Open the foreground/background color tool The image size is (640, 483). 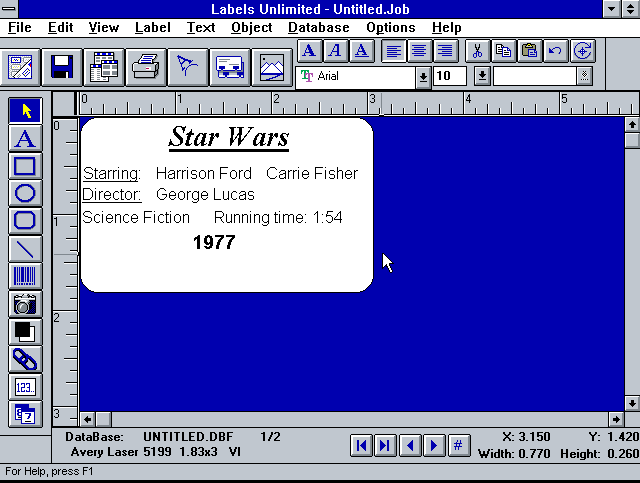tap(25, 332)
